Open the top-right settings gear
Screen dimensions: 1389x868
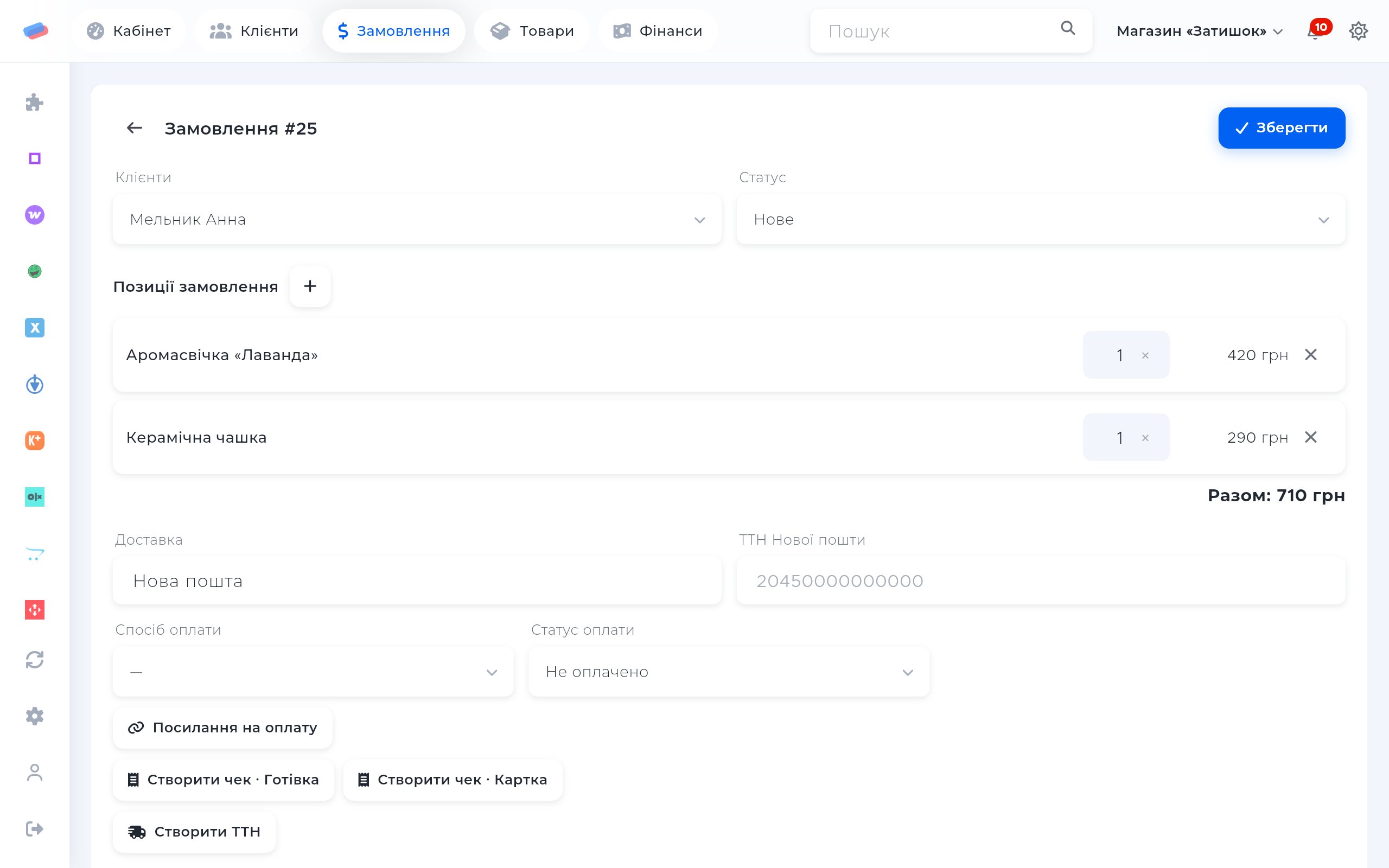pyautogui.click(x=1358, y=31)
